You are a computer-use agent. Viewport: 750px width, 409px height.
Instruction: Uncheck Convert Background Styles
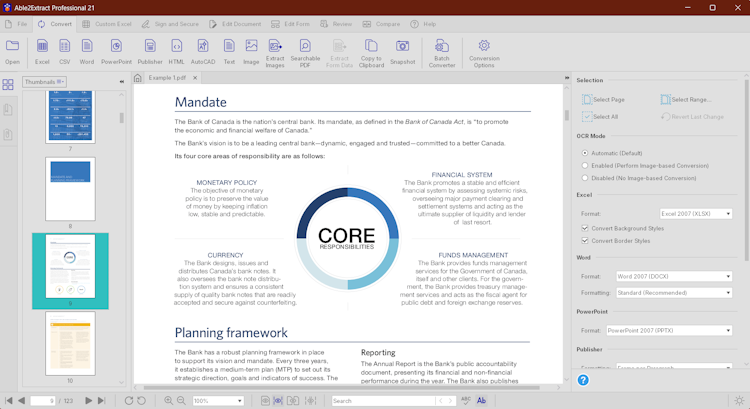point(585,228)
